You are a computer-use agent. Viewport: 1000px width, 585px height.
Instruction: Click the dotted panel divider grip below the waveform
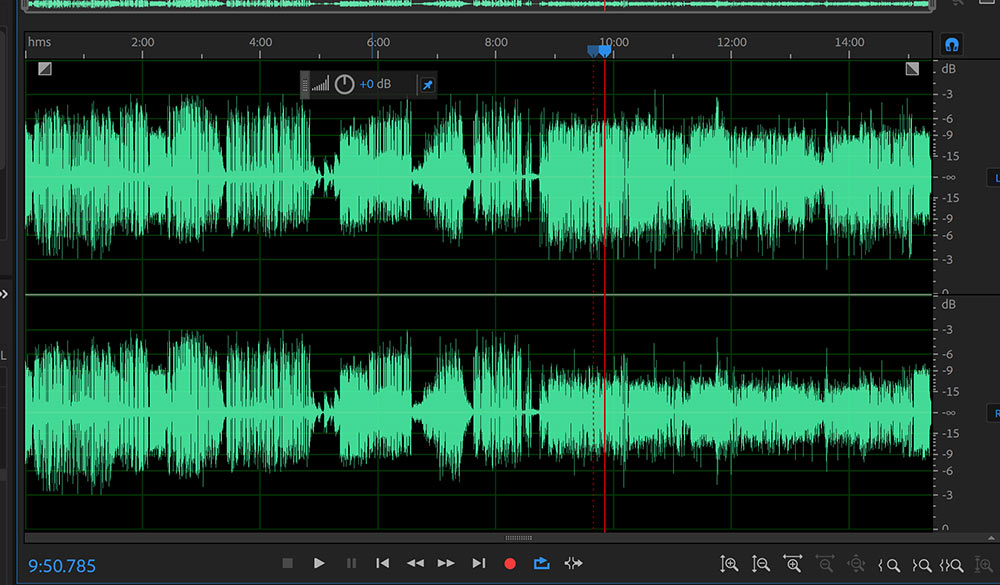point(518,538)
